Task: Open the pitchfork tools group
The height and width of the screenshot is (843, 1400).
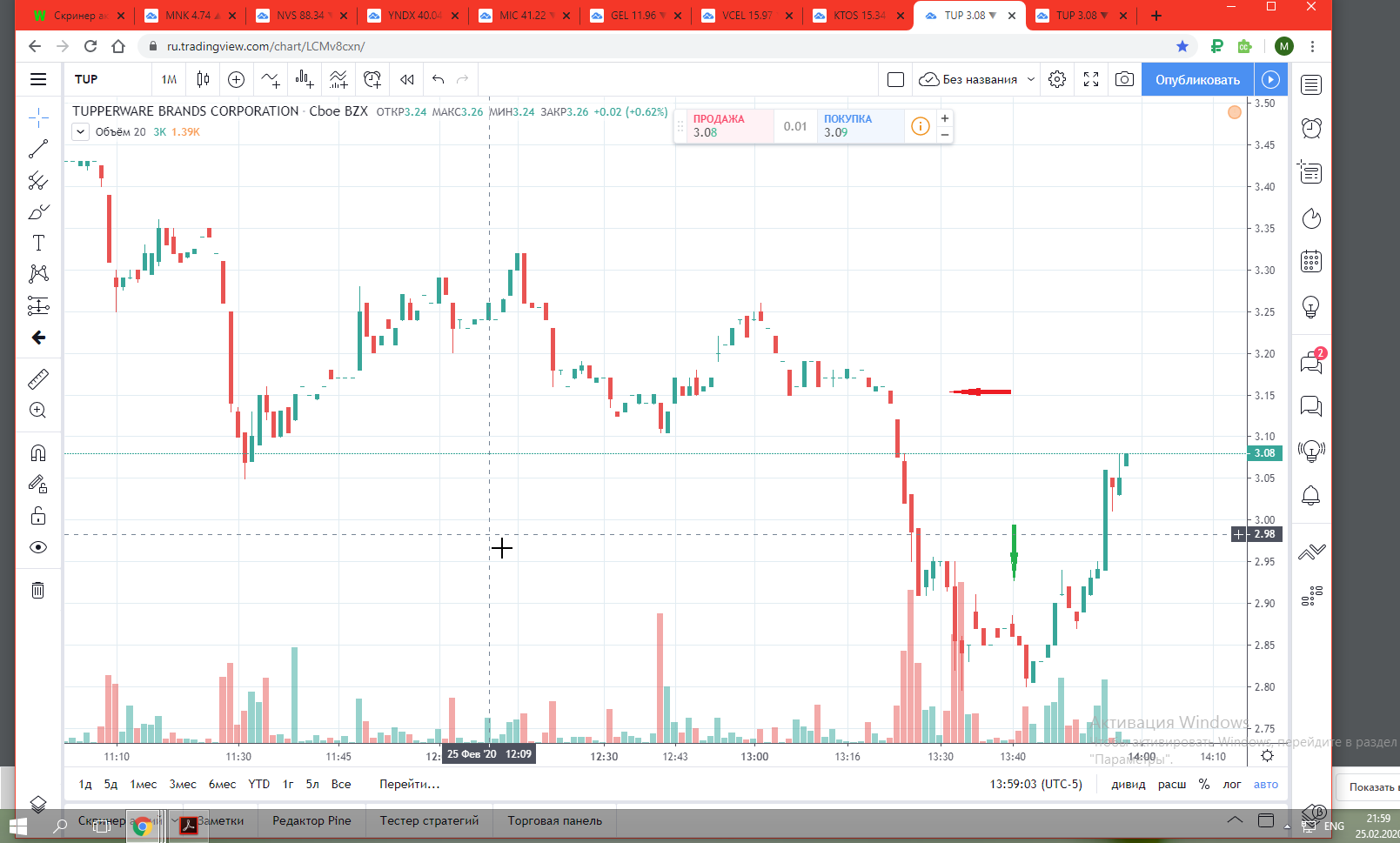Action: (x=38, y=181)
